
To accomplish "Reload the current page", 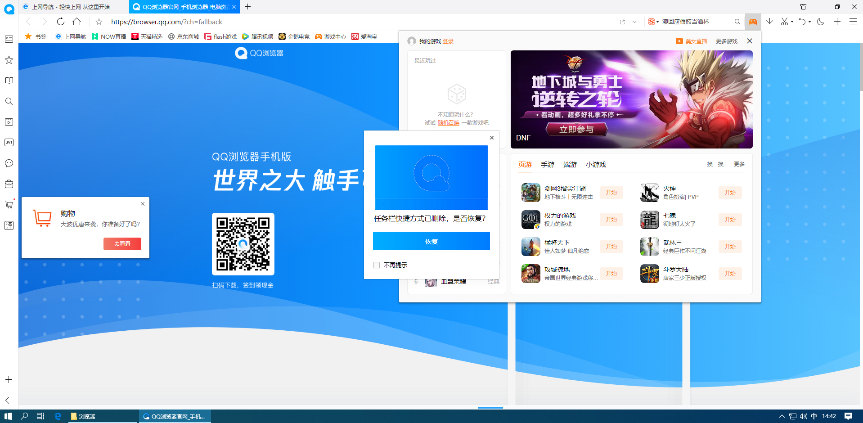I will (x=61, y=21).
